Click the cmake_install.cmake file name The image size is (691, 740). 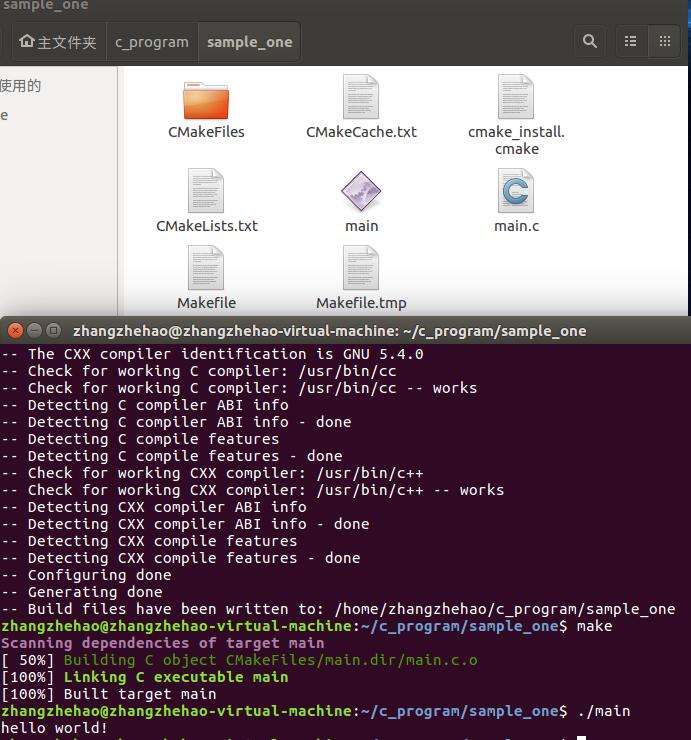(516, 140)
